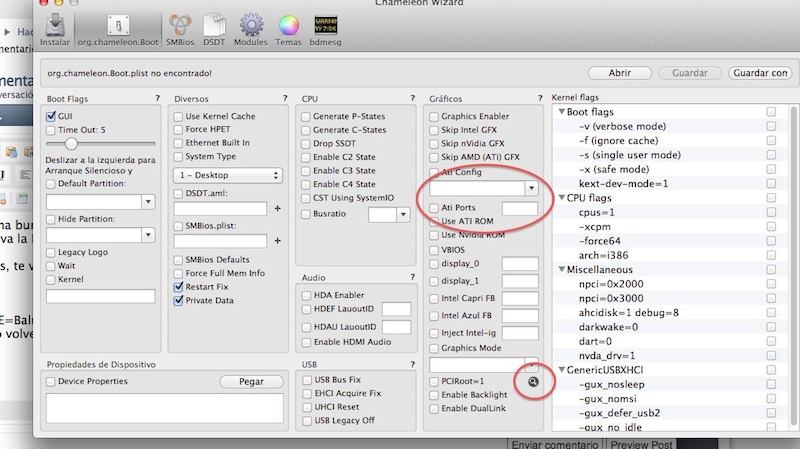Enable Generate P-States checkbox

point(306,116)
